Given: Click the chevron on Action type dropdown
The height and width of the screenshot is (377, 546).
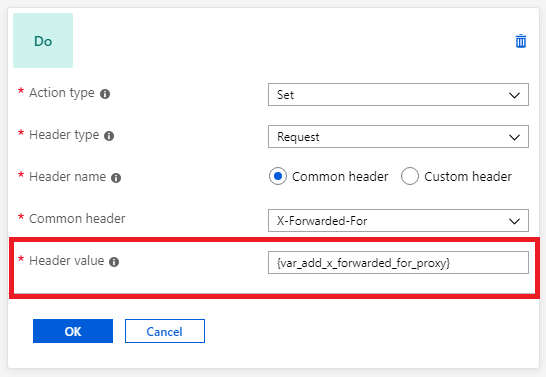Looking at the screenshot, I should click(514, 95).
